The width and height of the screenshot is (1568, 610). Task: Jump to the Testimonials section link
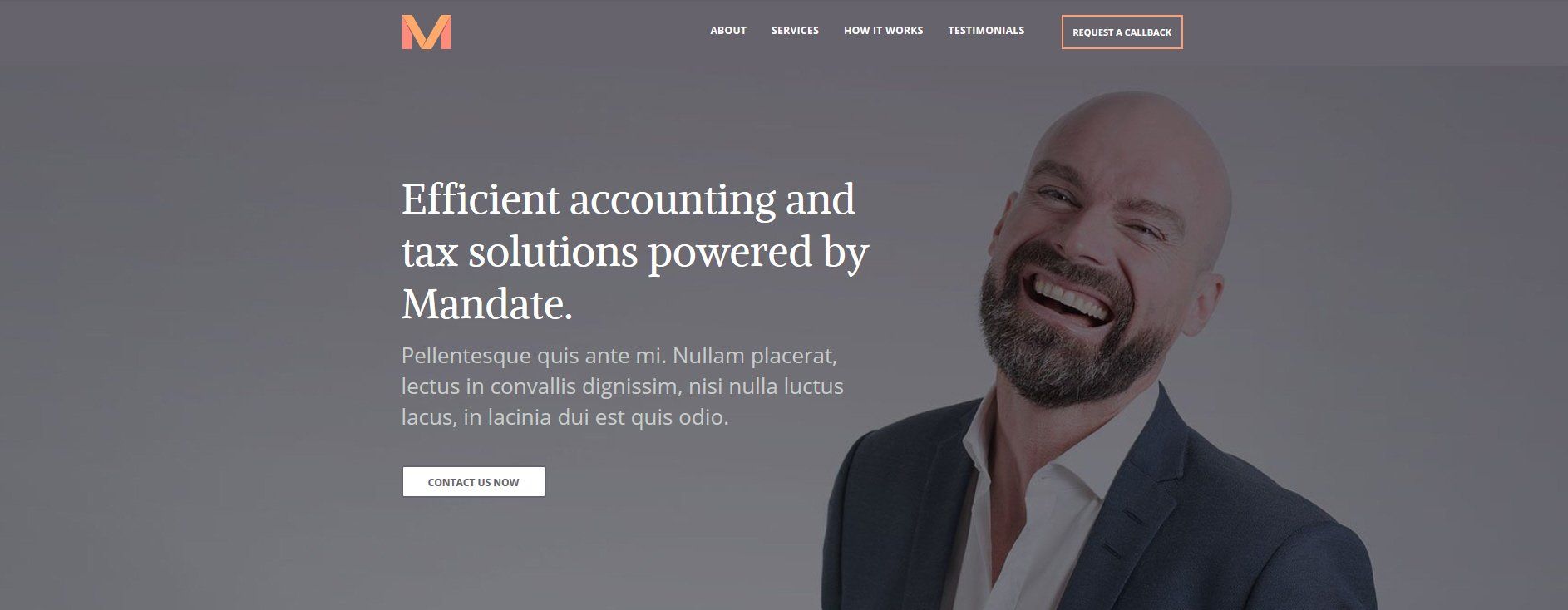coord(986,31)
